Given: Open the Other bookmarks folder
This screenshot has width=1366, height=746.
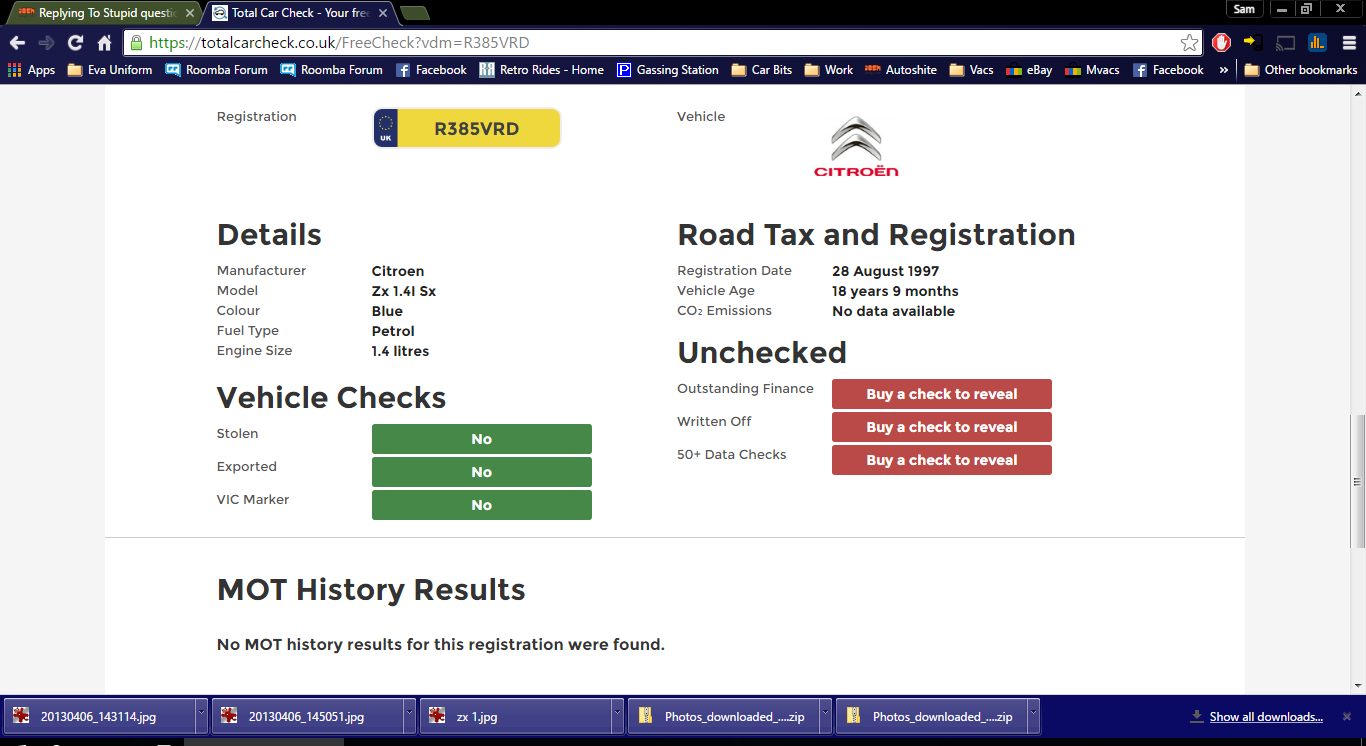Looking at the screenshot, I should [1301, 70].
